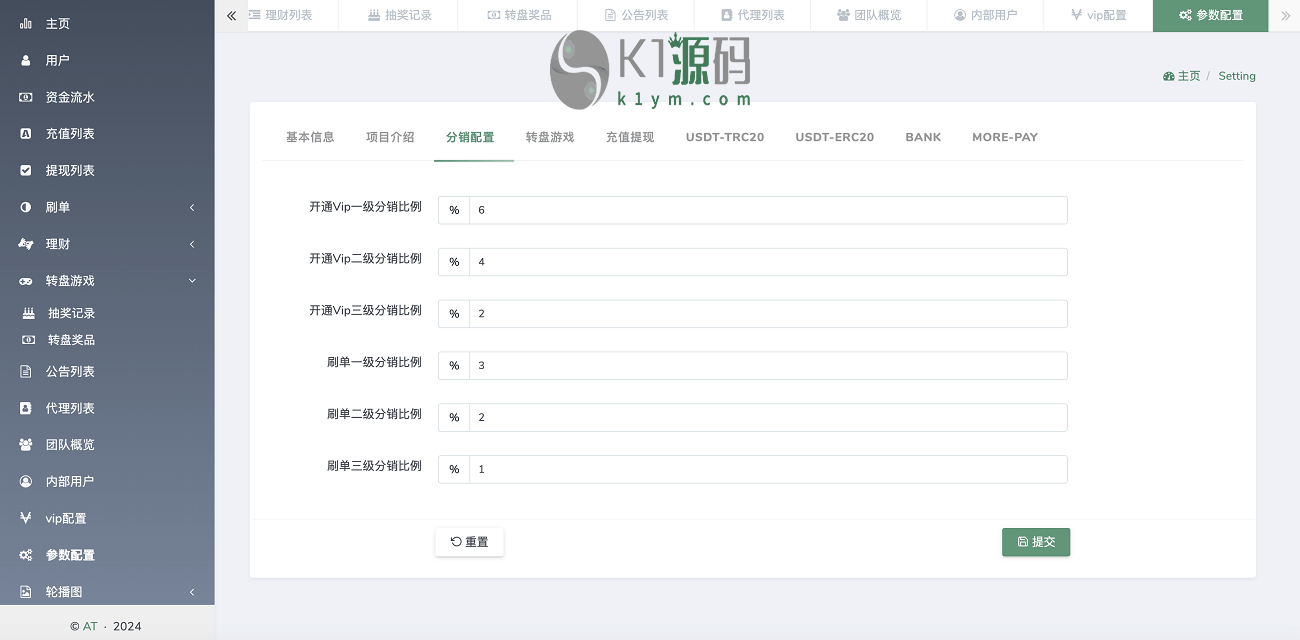Focus the 开通Vip一级分销比例 input field
The image size is (1300, 640).
pyautogui.click(x=767, y=210)
